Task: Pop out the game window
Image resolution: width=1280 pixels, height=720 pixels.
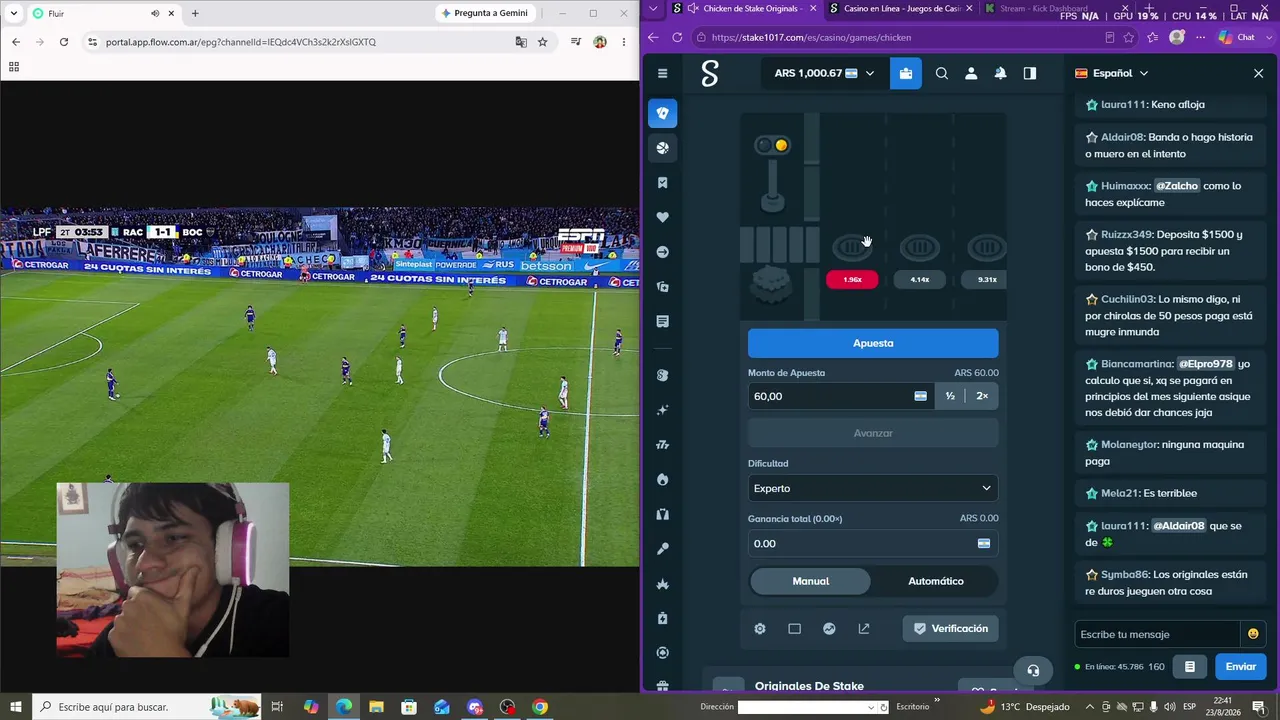Action: pyautogui.click(x=864, y=629)
